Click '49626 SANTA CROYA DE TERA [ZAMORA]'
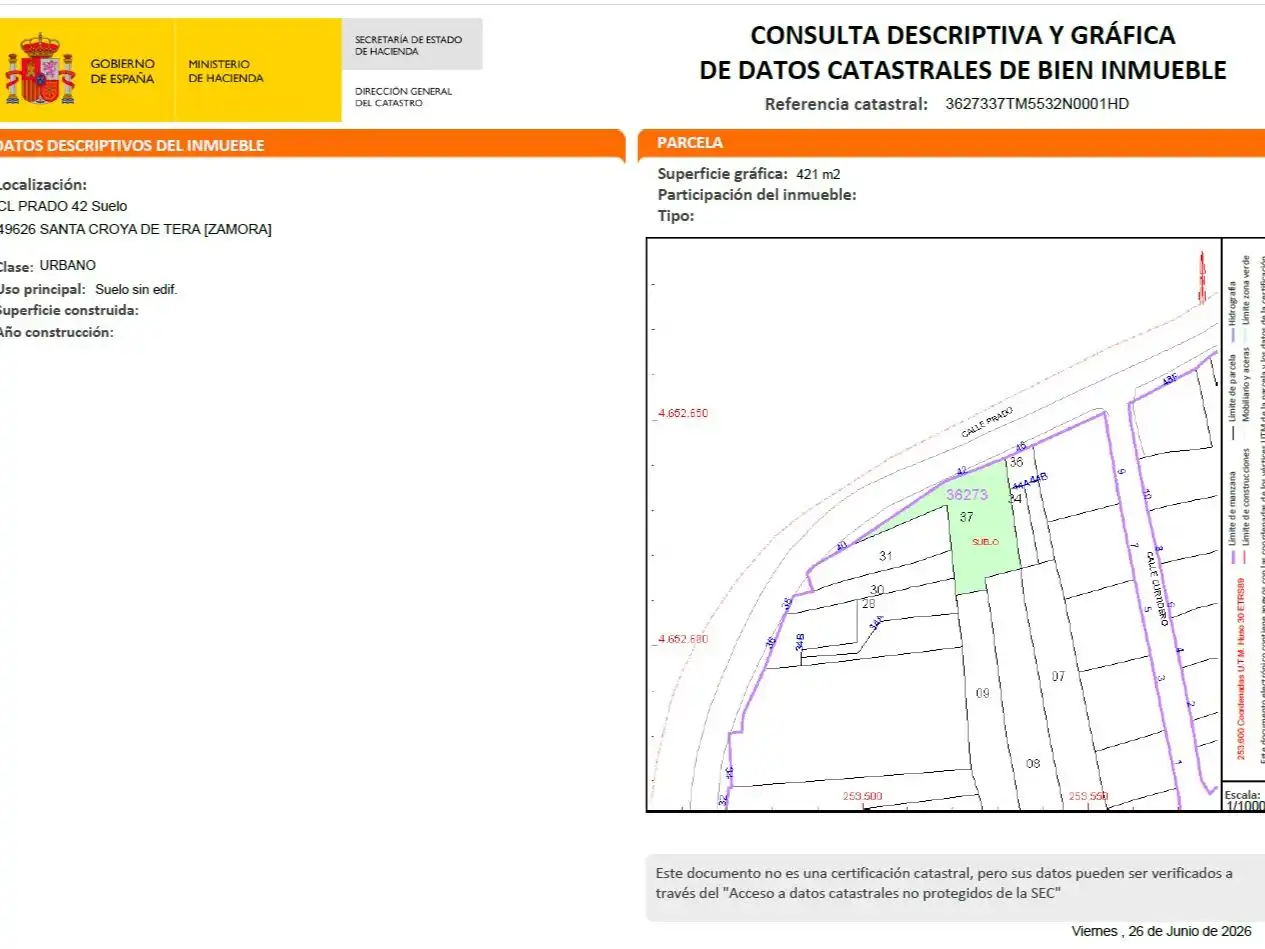 click(x=135, y=229)
